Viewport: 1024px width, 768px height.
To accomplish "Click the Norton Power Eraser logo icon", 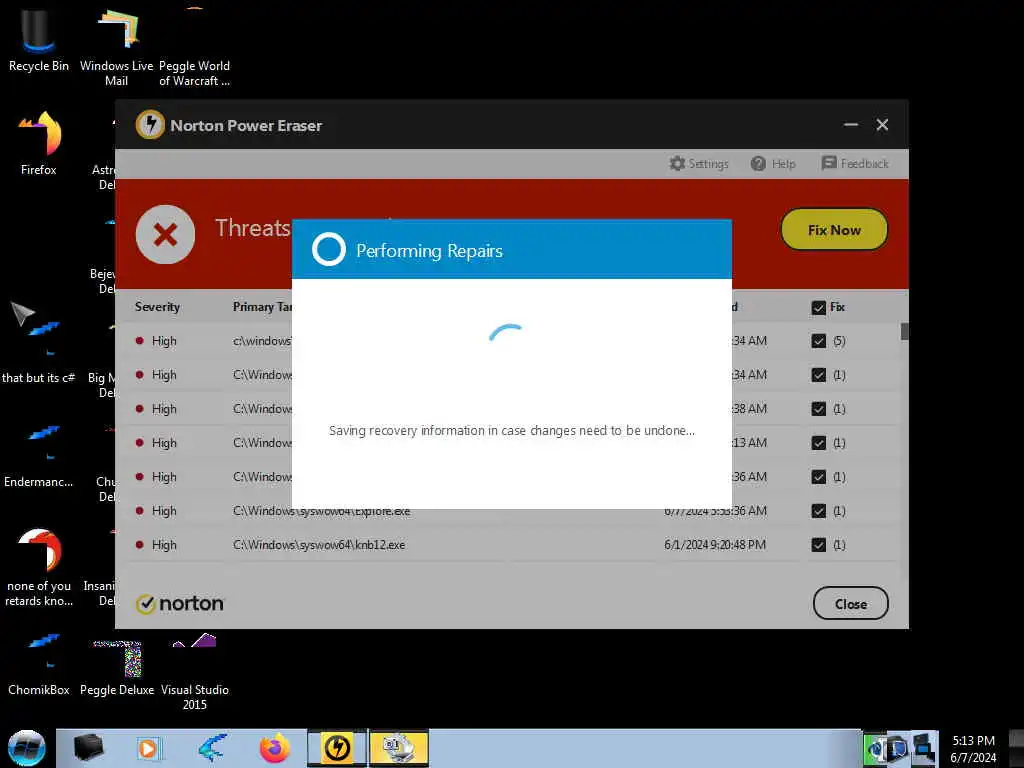I will 150,124.
